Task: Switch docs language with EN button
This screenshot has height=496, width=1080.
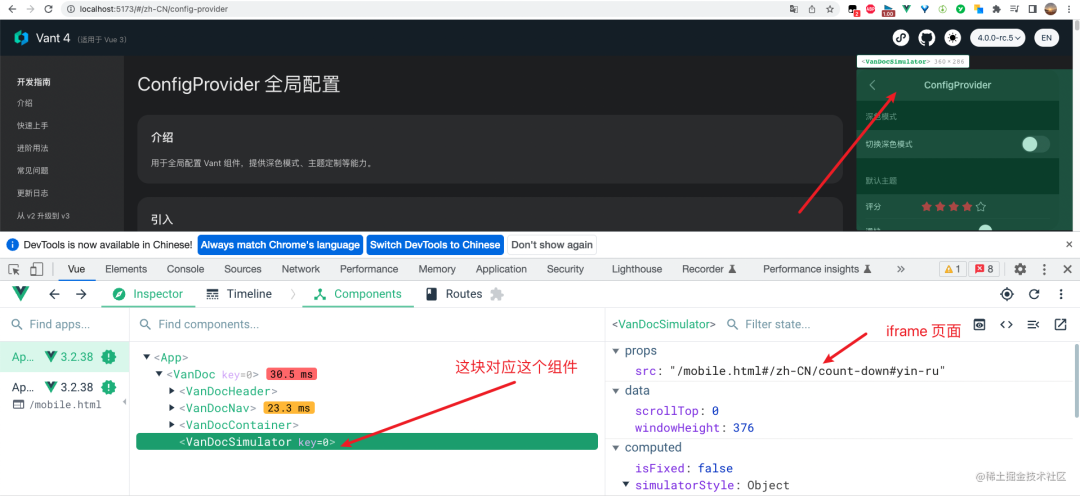Action: (1046, 38)
